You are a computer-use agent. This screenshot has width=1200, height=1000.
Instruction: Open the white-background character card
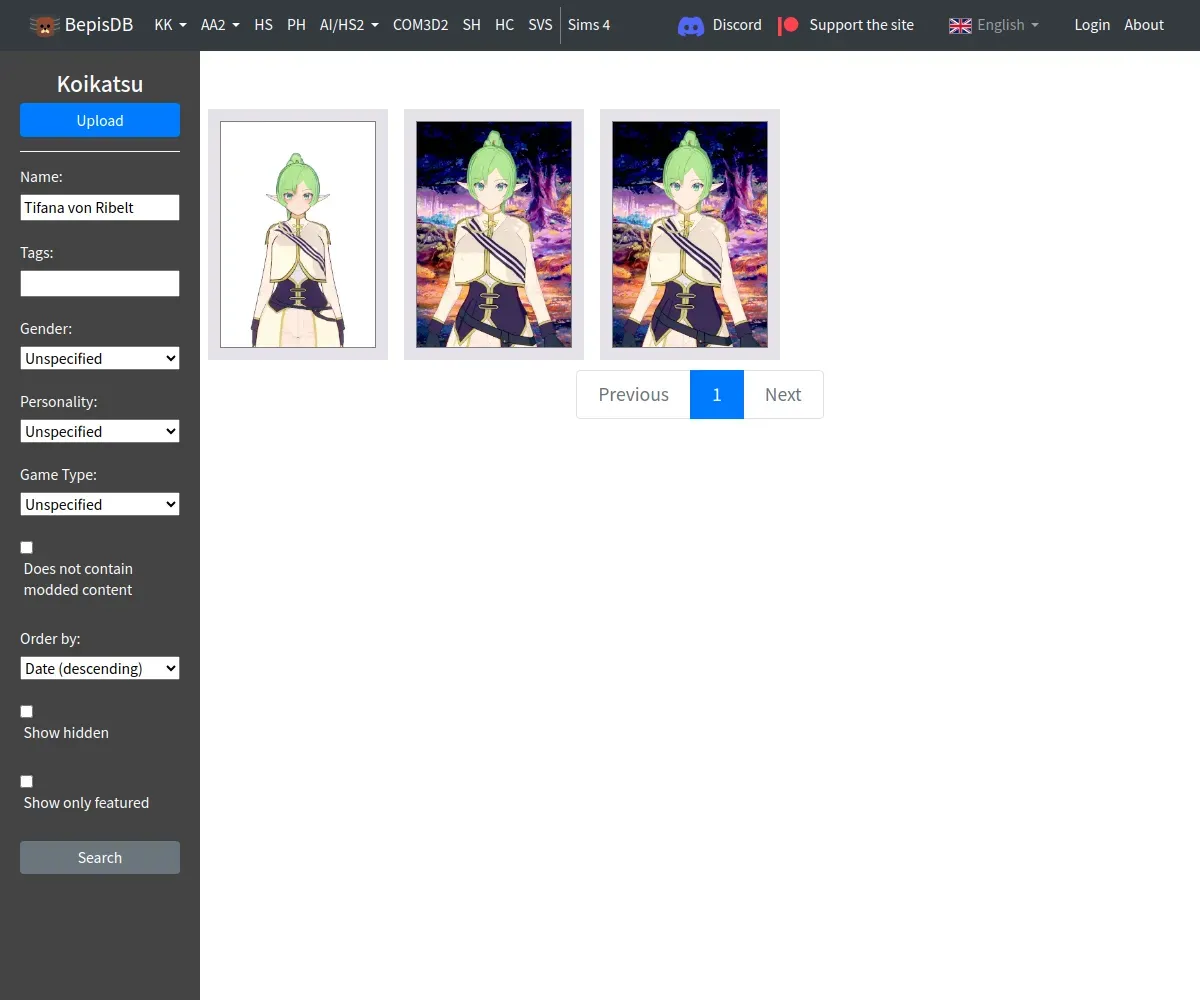tap(298, 235)
